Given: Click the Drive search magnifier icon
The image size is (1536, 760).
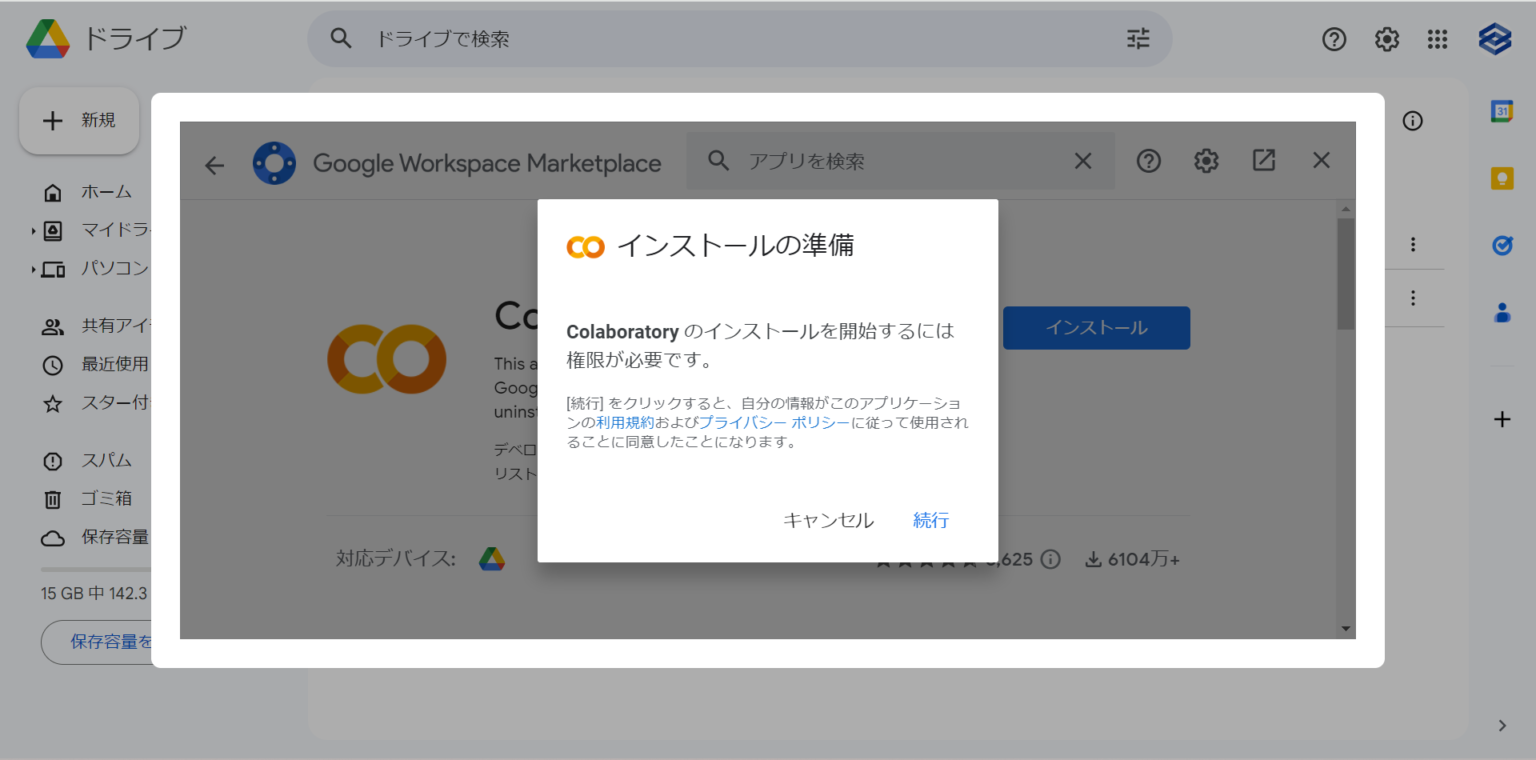Looking at the screenshot, I should (341, 39).
